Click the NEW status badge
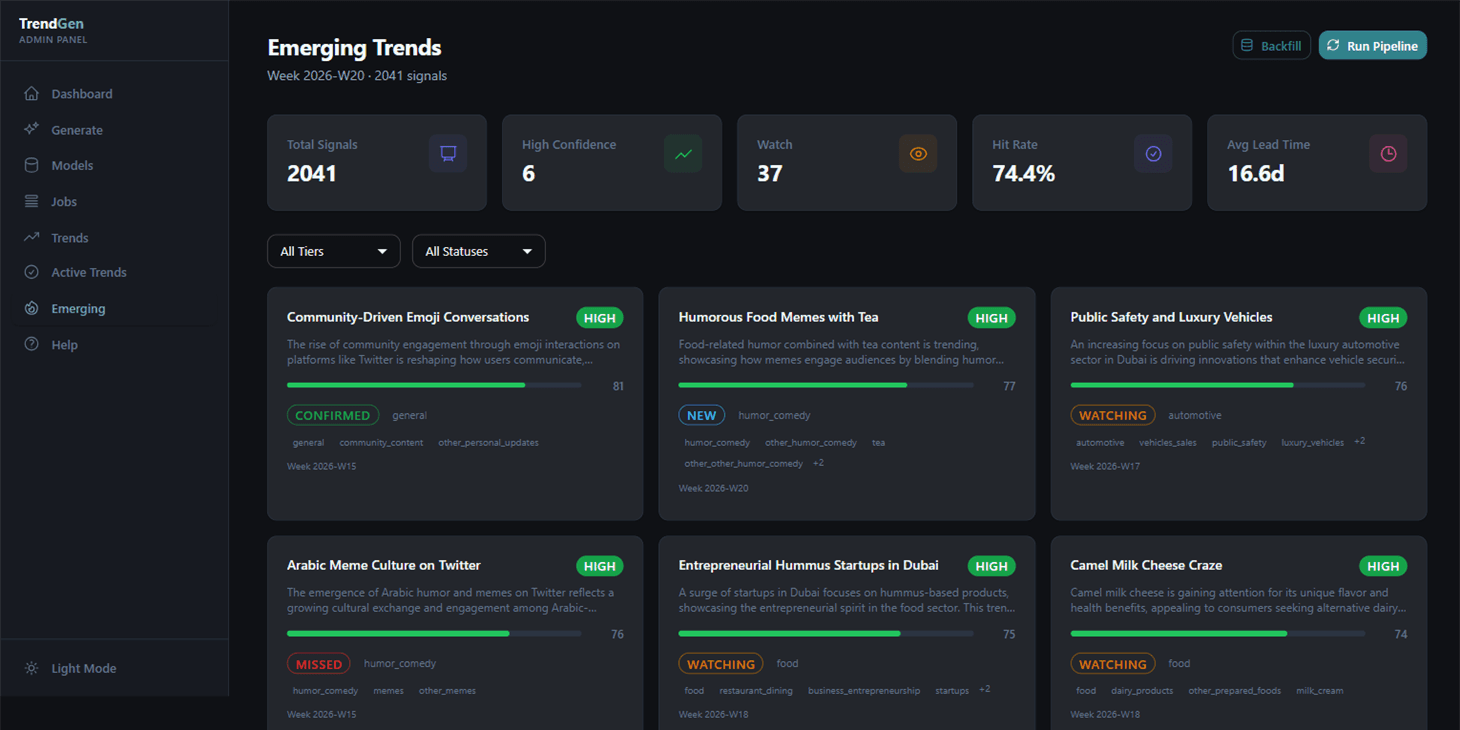Viewport: 1460px width, 730px height. pos(702,415)
